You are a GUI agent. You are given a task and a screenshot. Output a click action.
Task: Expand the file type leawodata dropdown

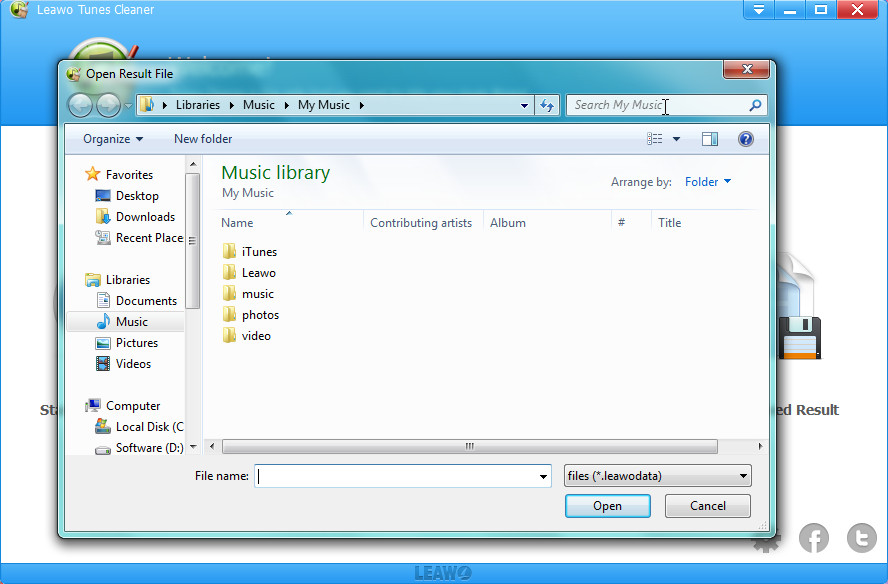point(742,477)
